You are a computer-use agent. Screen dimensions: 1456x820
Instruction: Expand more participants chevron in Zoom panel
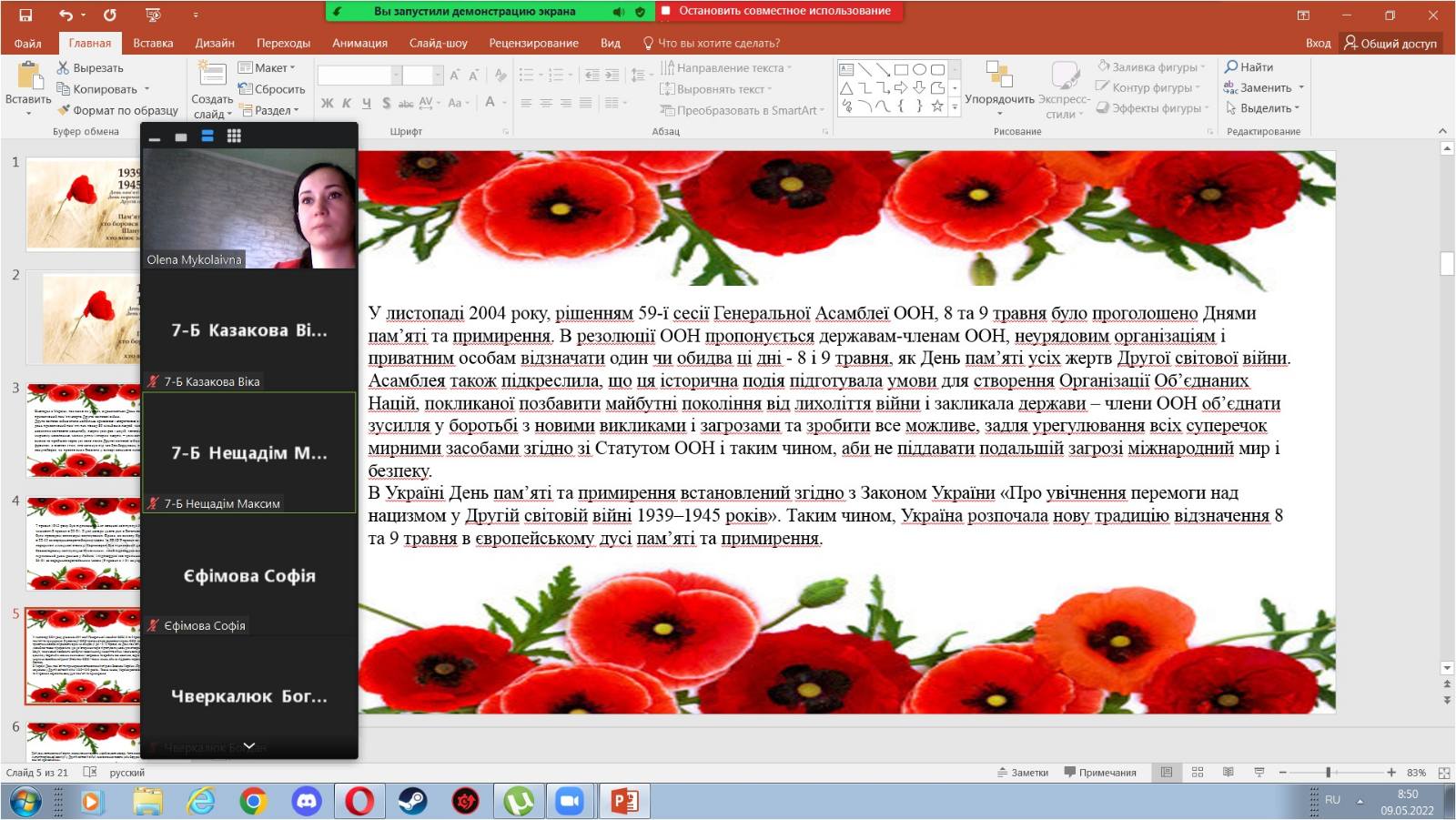tap(248, 745)
